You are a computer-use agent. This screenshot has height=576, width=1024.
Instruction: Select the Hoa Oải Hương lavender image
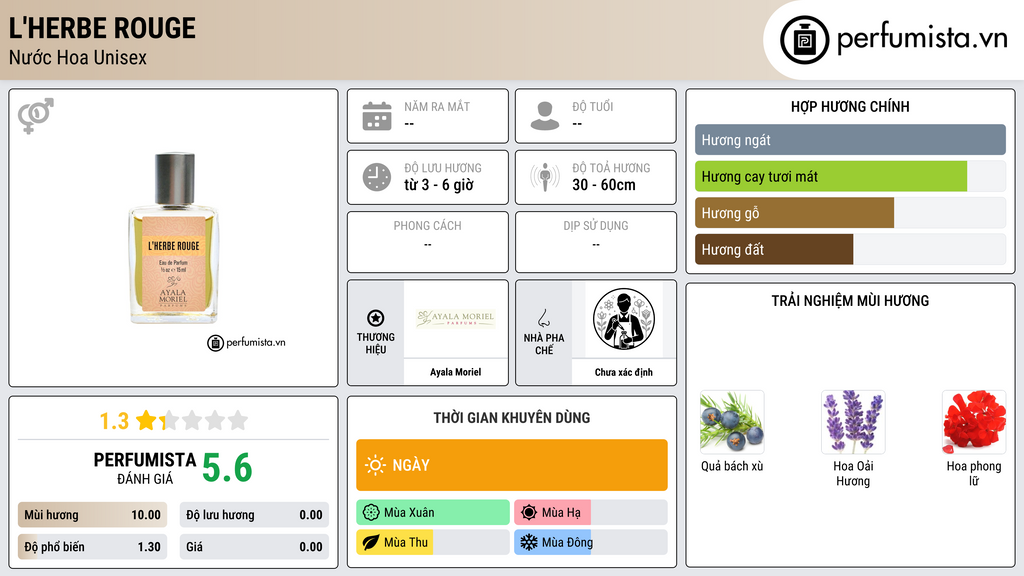point(853,422)
